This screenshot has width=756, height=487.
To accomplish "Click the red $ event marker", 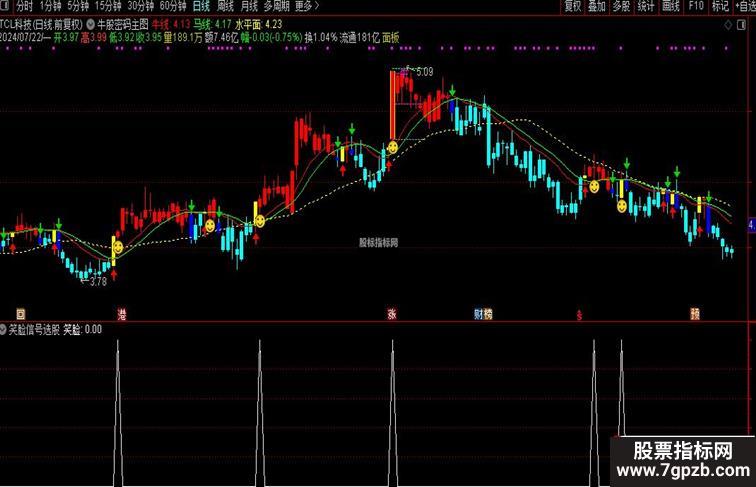I will pos(579,315).
